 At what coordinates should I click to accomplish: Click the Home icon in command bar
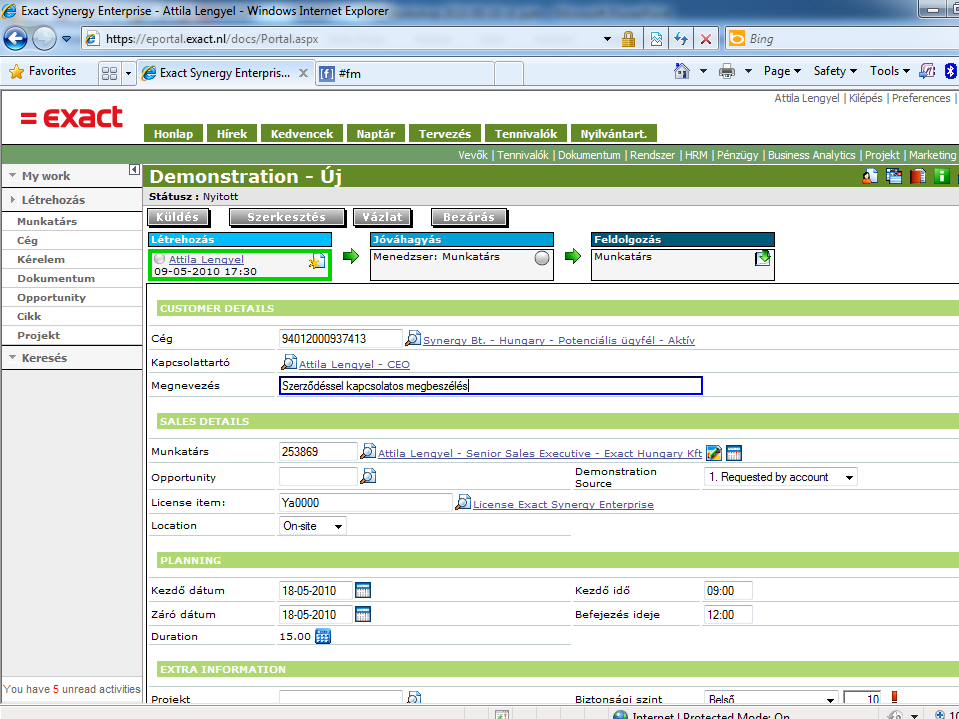point(681,71)
